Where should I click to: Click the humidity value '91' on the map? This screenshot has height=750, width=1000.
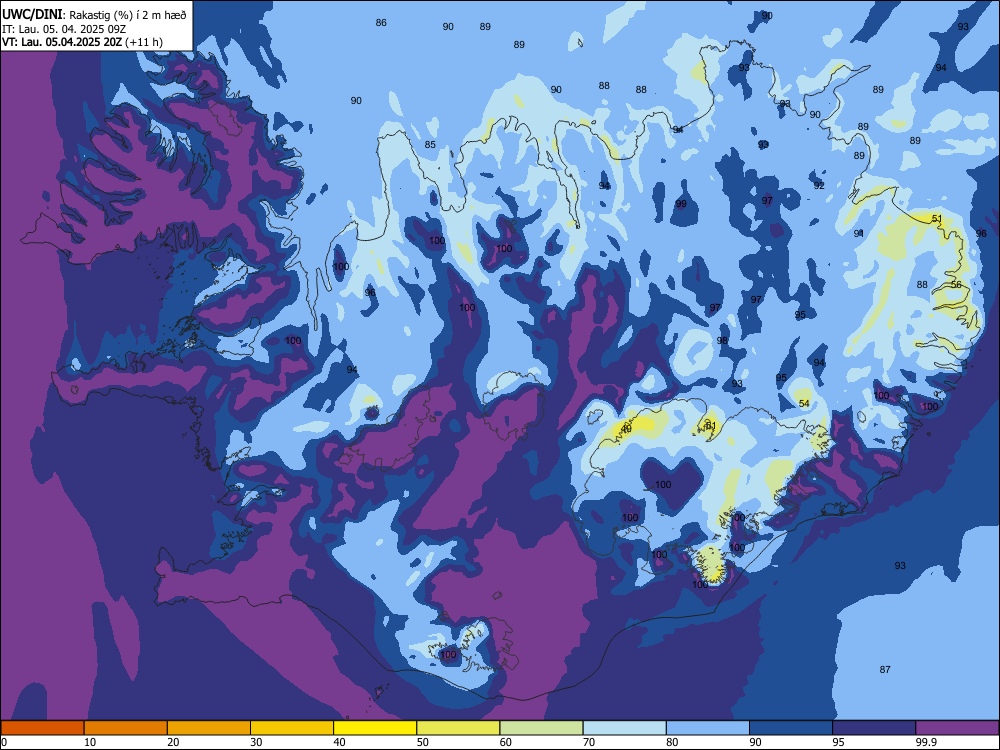(x=859, y=233)
